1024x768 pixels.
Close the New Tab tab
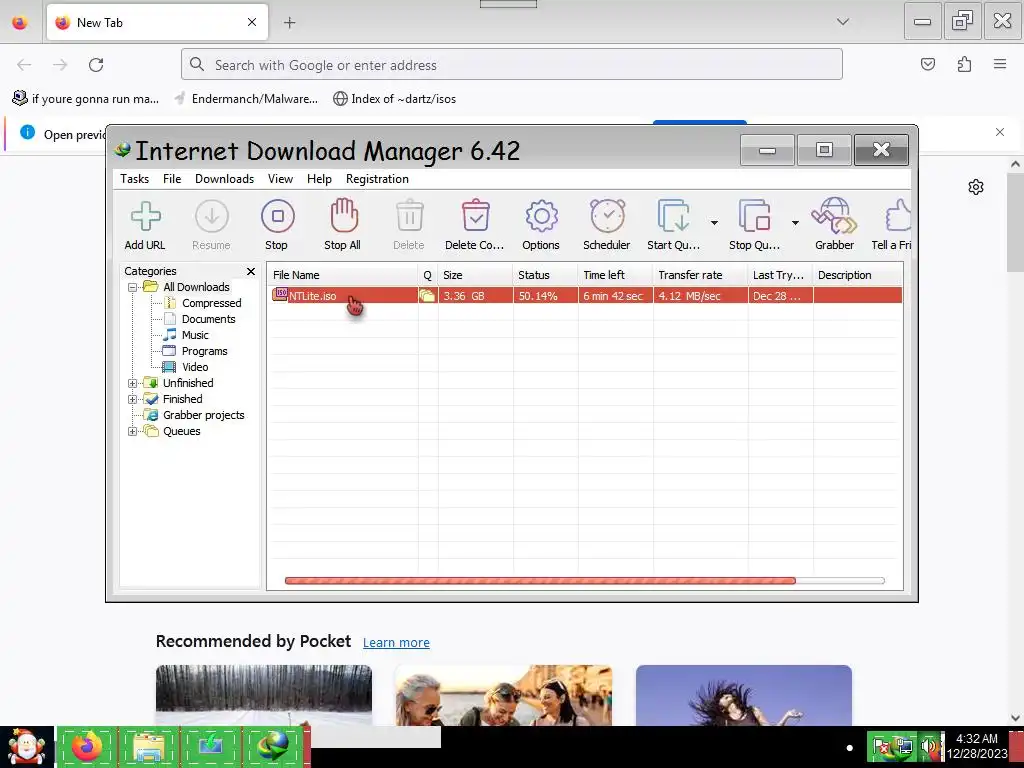pos(252,22)
